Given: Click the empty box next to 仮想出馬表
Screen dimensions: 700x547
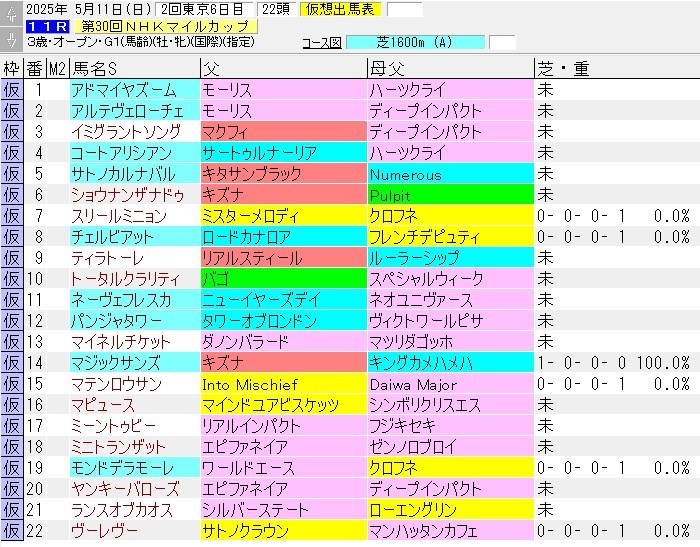Looking at the screenshot, I should click(x=404, y=9).
